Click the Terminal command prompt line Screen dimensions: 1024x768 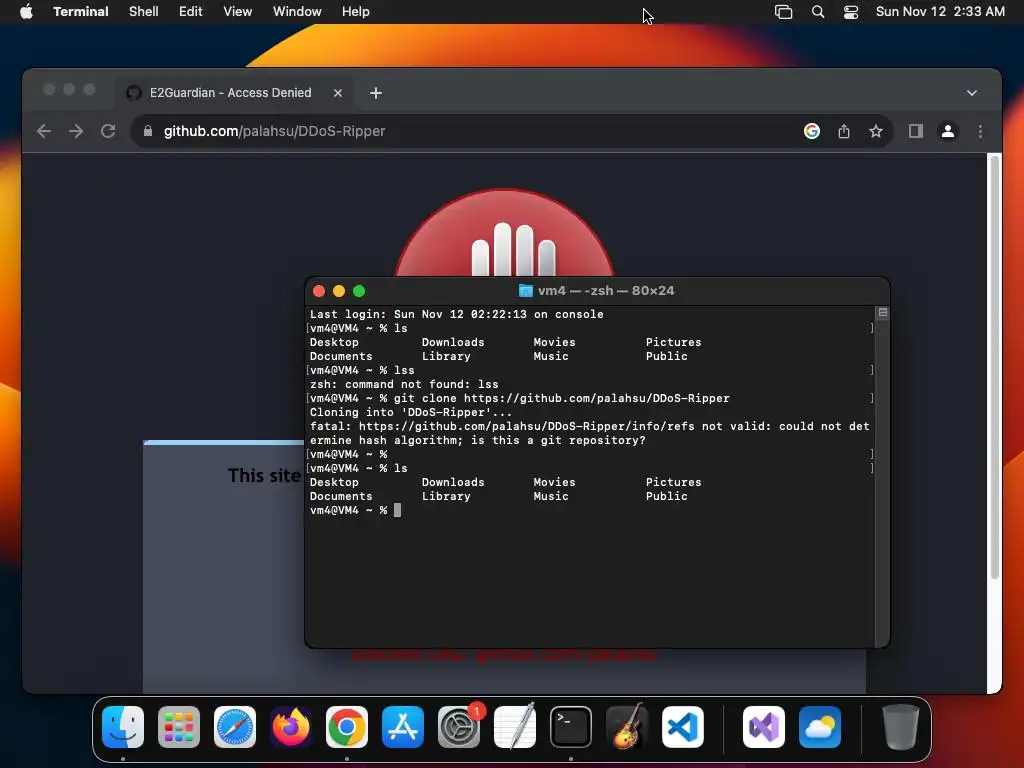(x=355, y=510)
